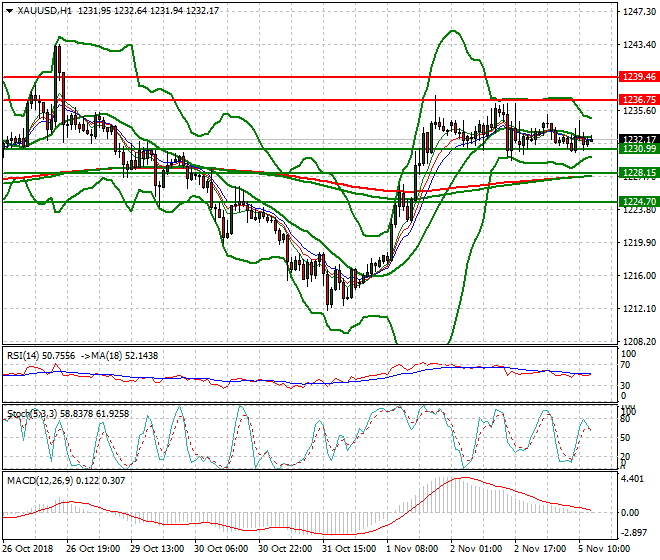Viewport: 660px width, 560px height.
Task: Select the green 1228.15 level label
Action: click(639, 173)
